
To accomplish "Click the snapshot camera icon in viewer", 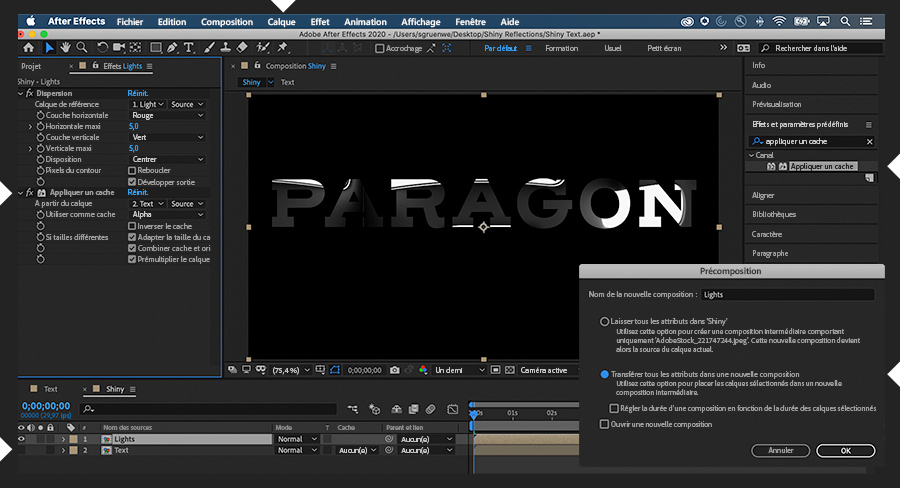I will [395, 370].
